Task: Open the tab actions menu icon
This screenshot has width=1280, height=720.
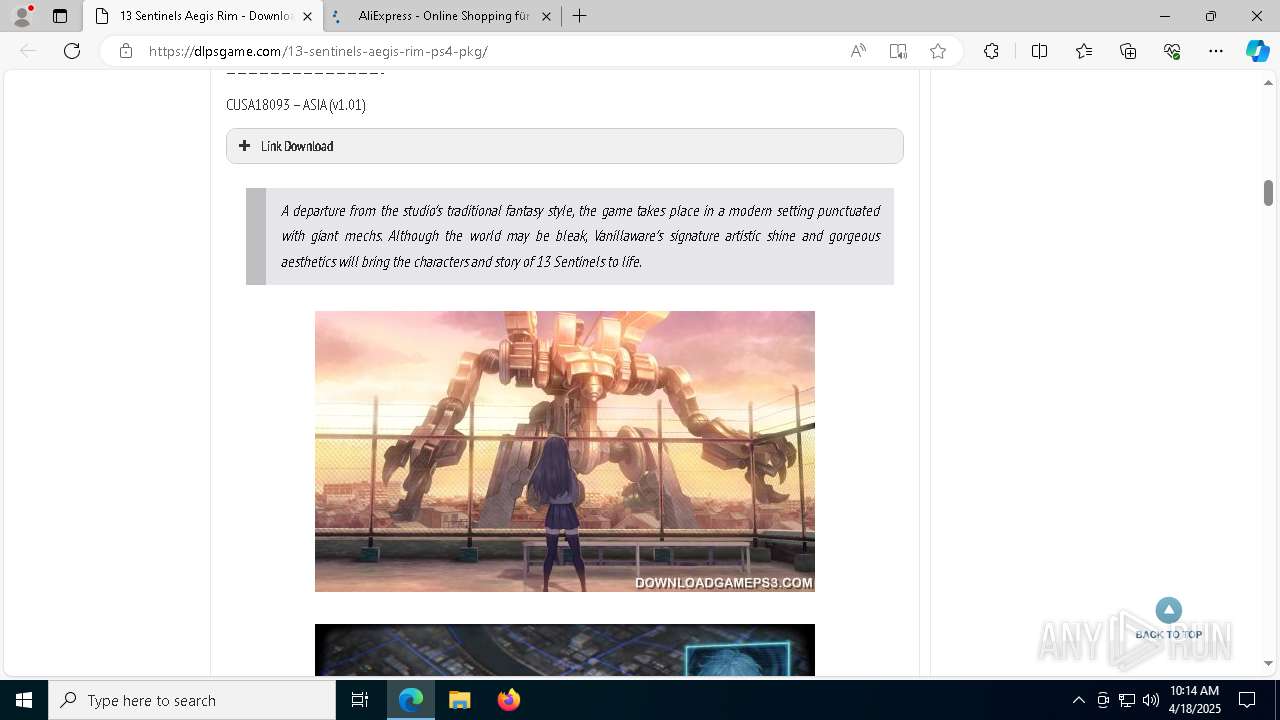Action: pos(60,16)
